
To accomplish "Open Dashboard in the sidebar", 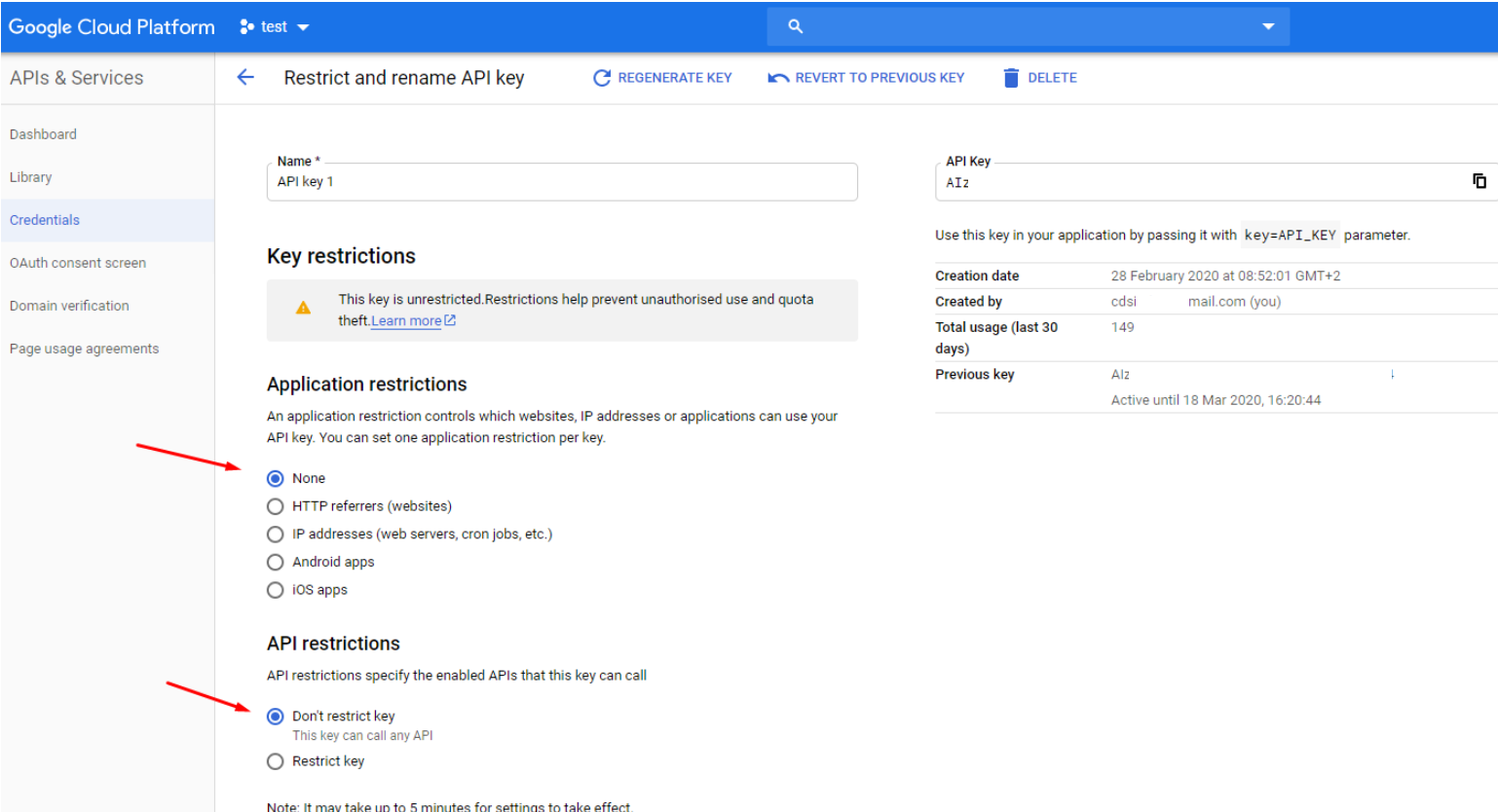I will coord(43,134).
